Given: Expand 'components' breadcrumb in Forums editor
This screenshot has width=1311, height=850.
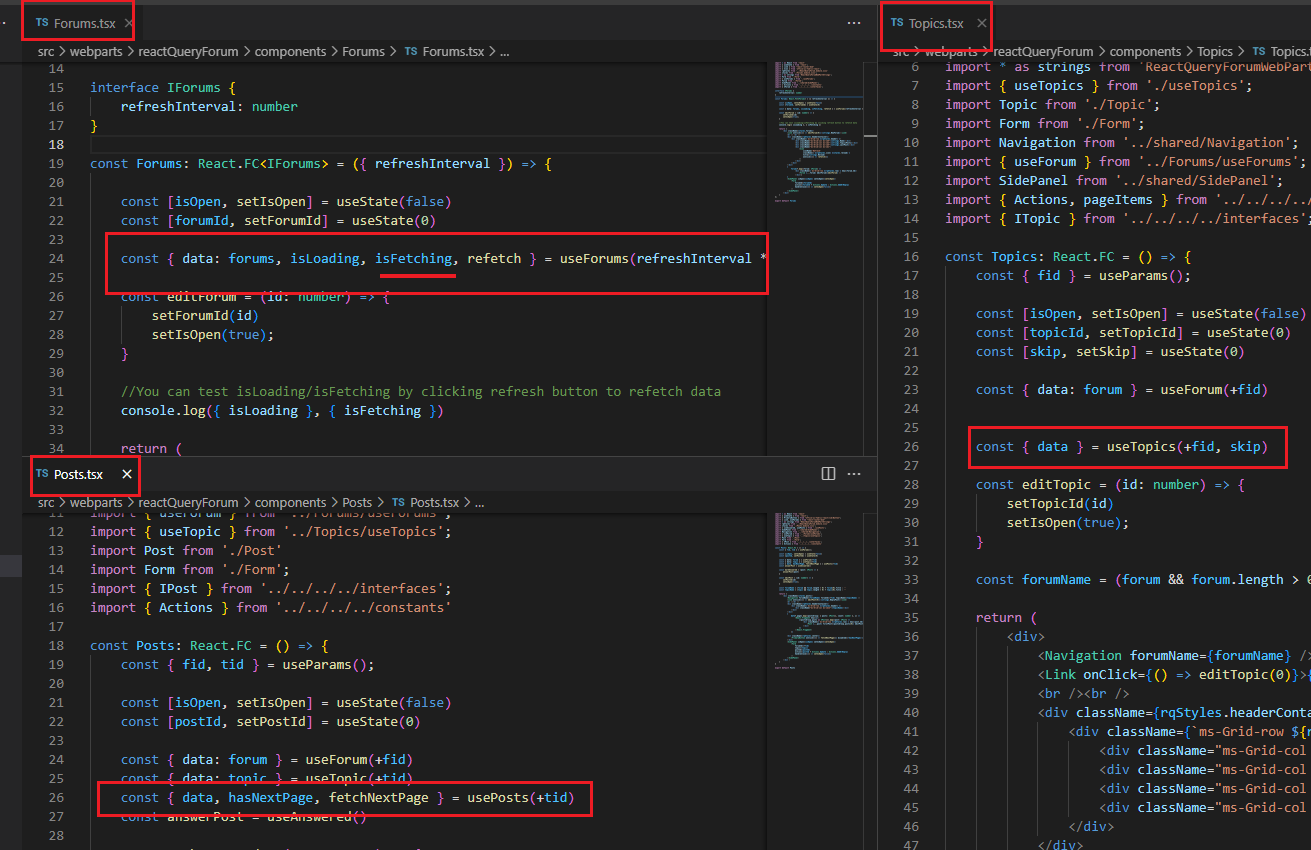Looking at the screenshot, I should point(290,51).
